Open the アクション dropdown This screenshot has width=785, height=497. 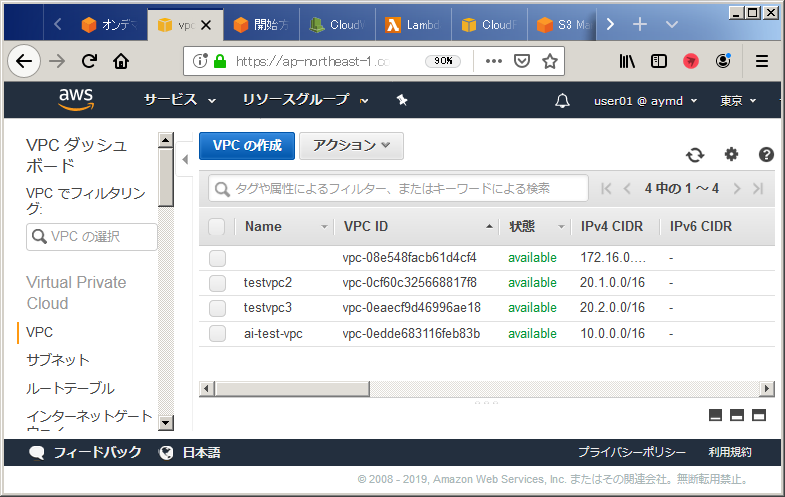[351, 146]
